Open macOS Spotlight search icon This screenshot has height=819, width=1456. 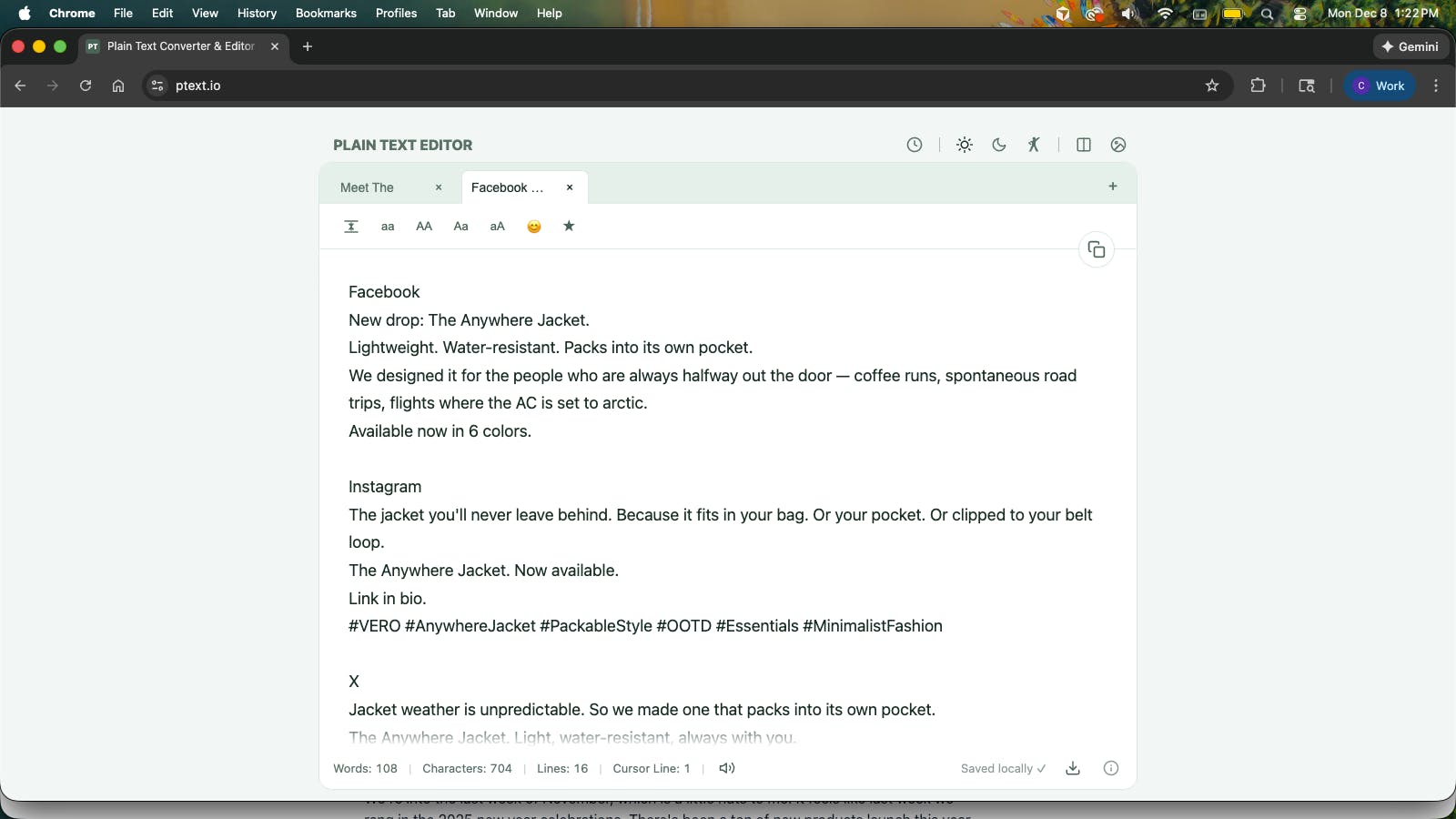pyautogui.click(x=1267, y=14)
